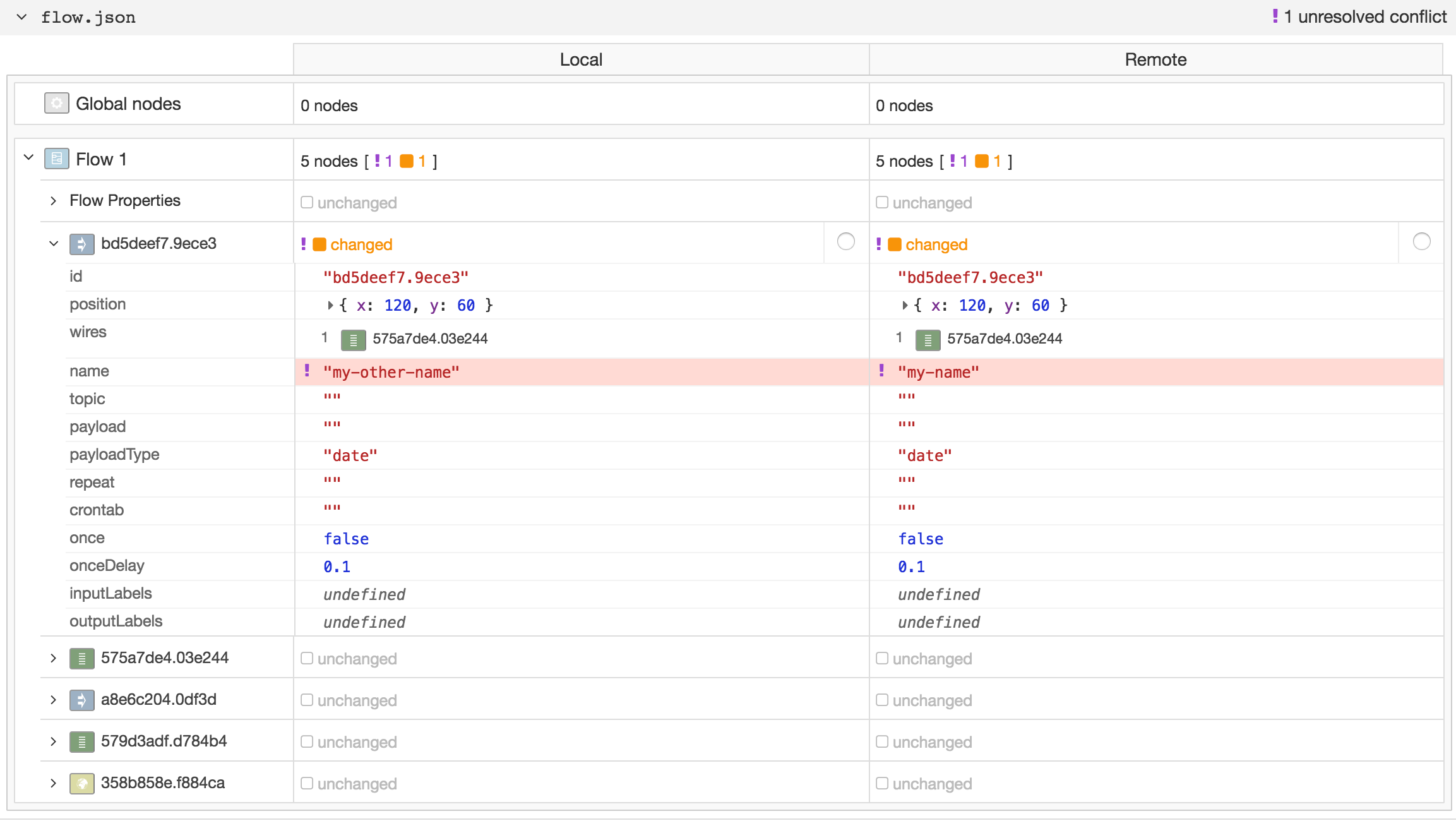Expand the position value showing x and y
The width and height of the screenshot is (1456, 821).
click(x=330, y=305)
